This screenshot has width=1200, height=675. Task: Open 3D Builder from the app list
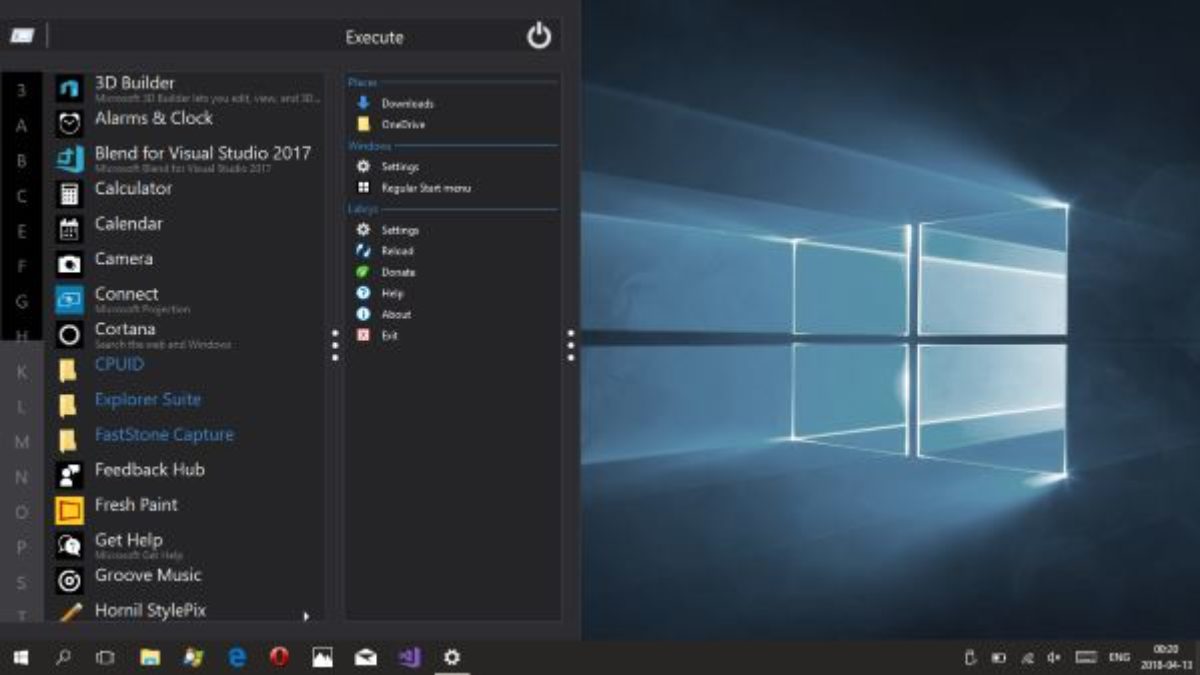tap(134, 84)
